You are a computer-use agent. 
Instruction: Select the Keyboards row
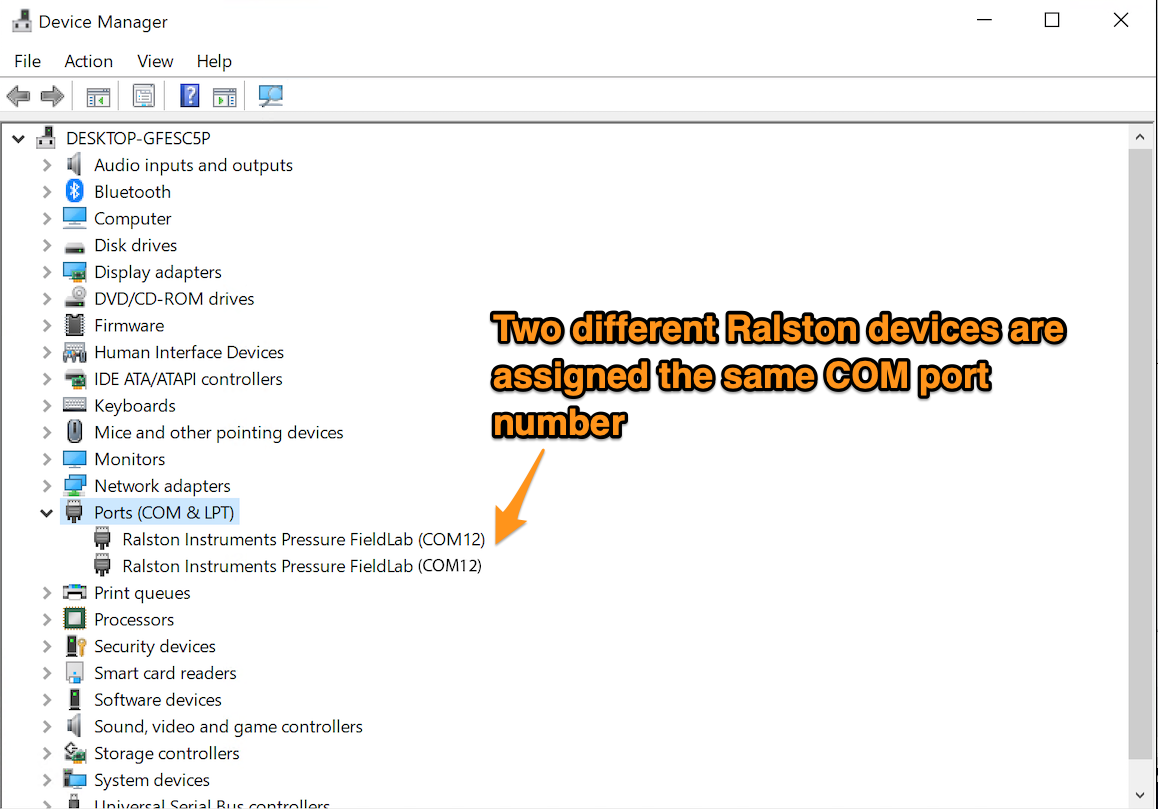(x=135, y=406)
